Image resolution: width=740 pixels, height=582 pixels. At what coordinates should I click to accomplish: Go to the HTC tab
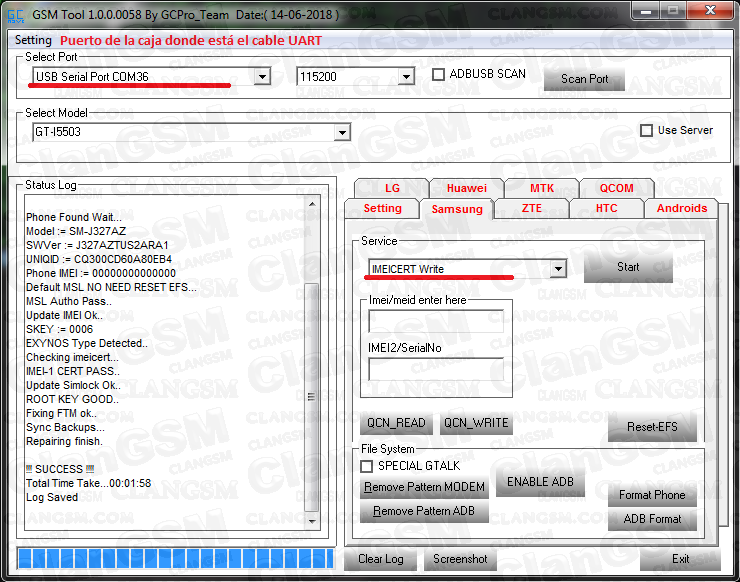pos(606,208)
